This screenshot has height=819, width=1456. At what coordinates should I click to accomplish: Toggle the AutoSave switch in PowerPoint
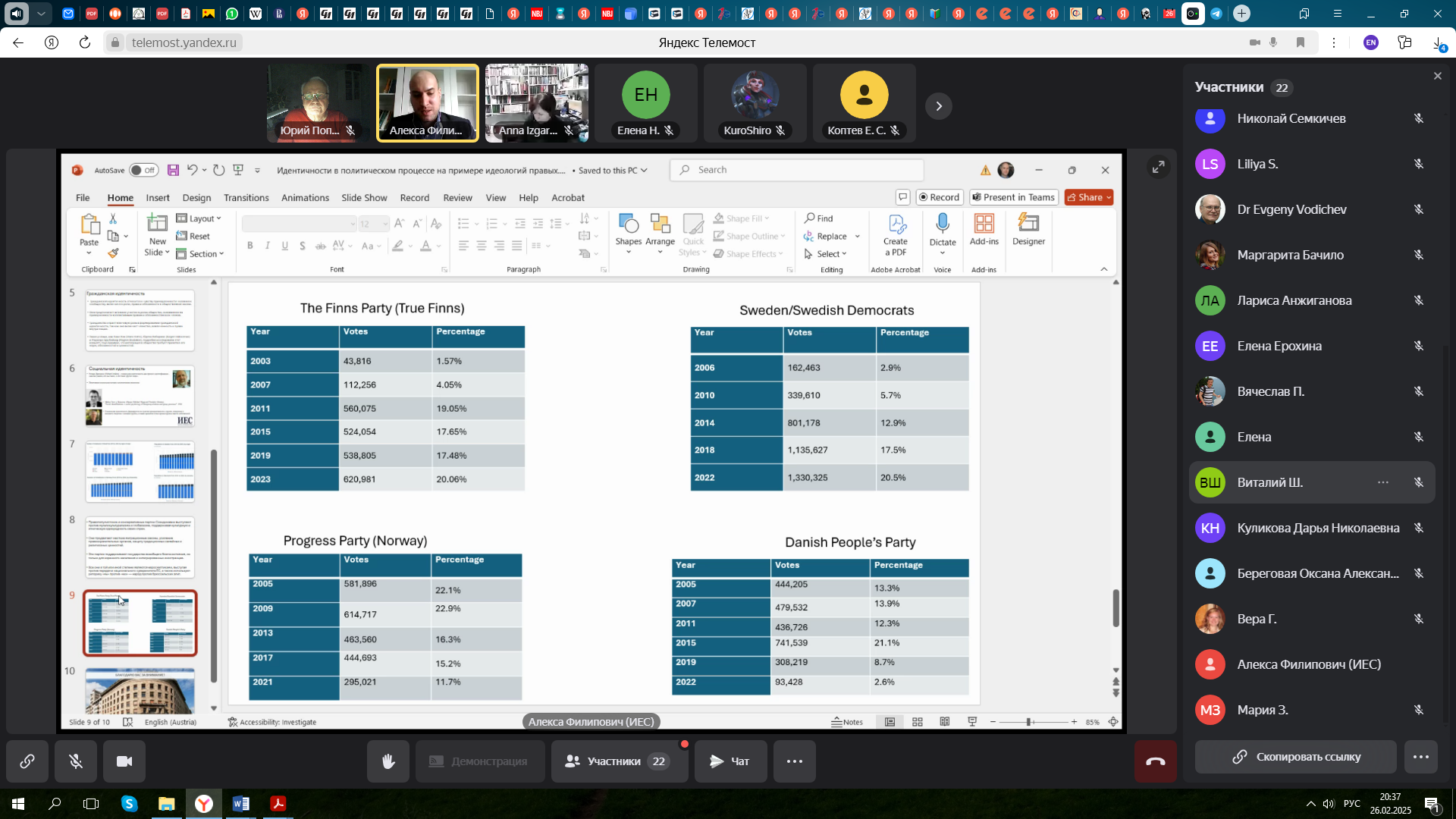pos(143,170)
